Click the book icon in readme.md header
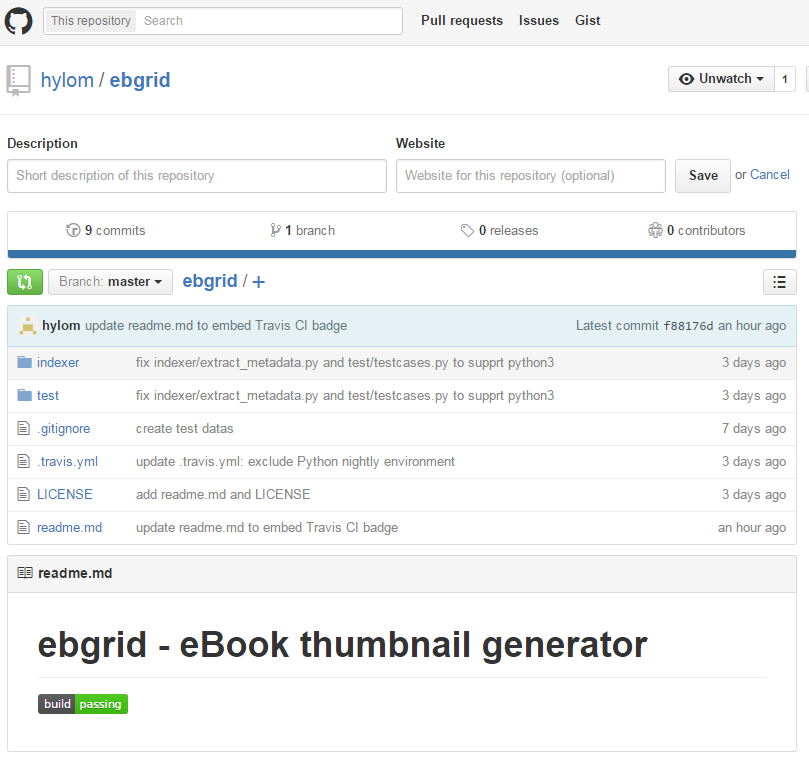The image size is (809, 776). click(x=25, y=573)
